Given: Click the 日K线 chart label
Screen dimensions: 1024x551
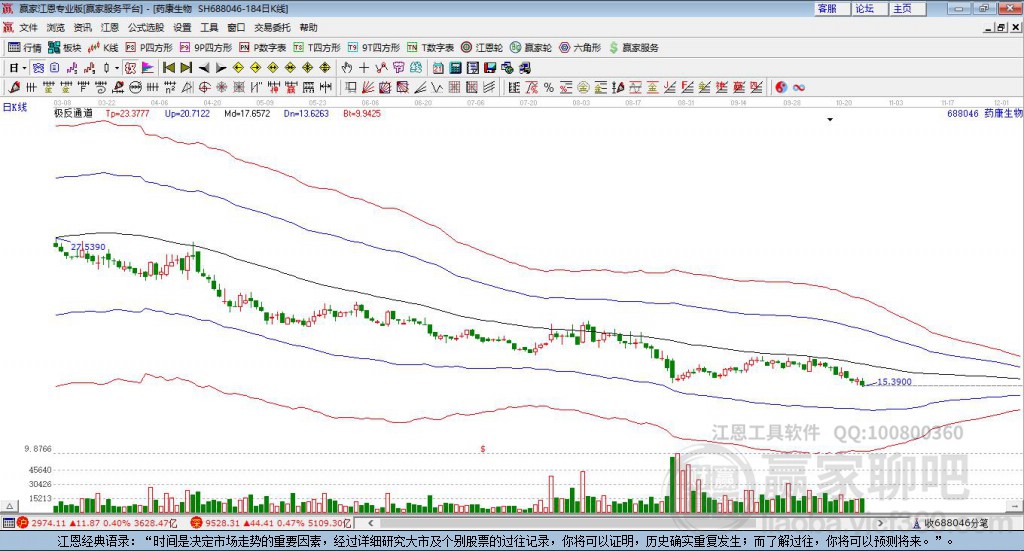Looking at the screenshot, I should (15, 108).
